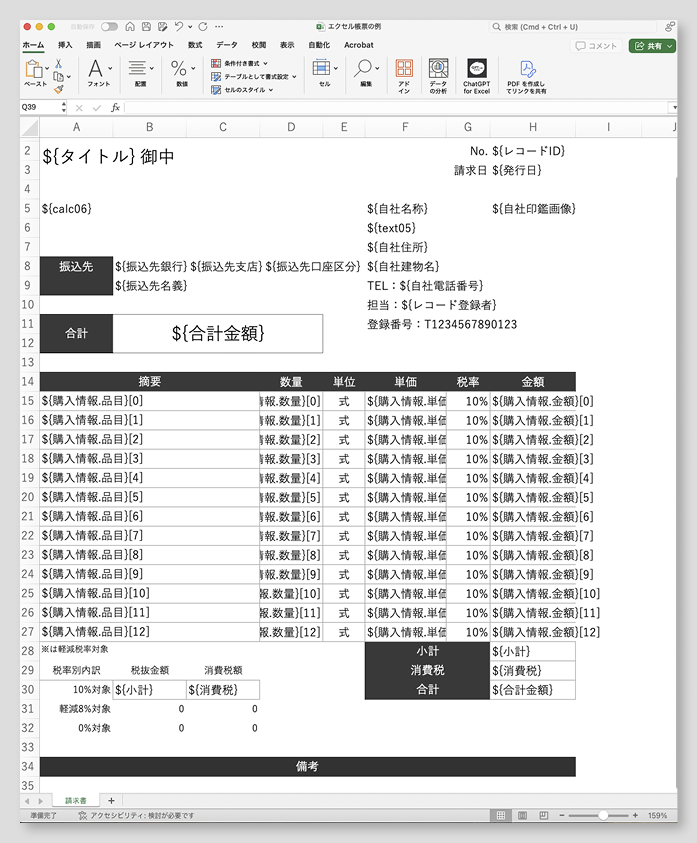The width and height of the screenshot is (697, 843).
Task: Open 条件付き書式 dropdown
Action: pos(240,63)
